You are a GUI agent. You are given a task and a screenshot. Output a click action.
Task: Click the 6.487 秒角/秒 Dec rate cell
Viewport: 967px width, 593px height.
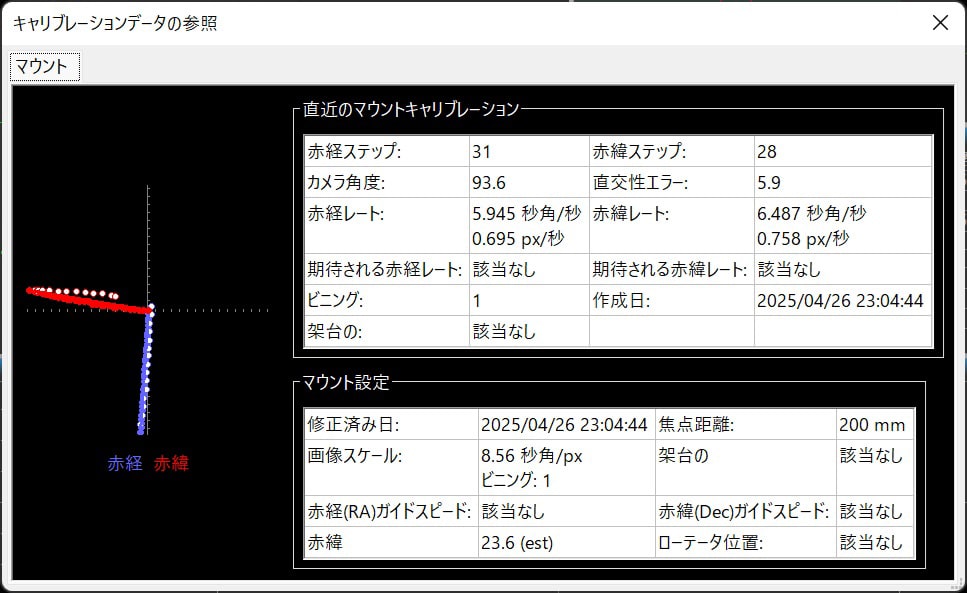click(843, 226)
